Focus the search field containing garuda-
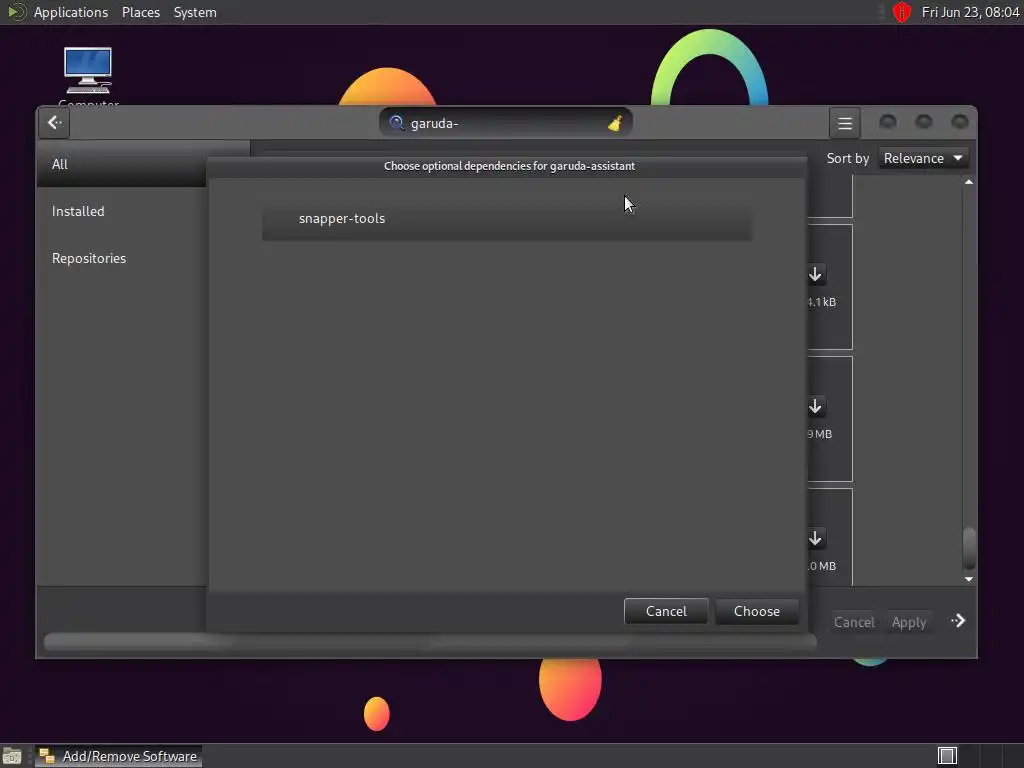 click(505, 123)
